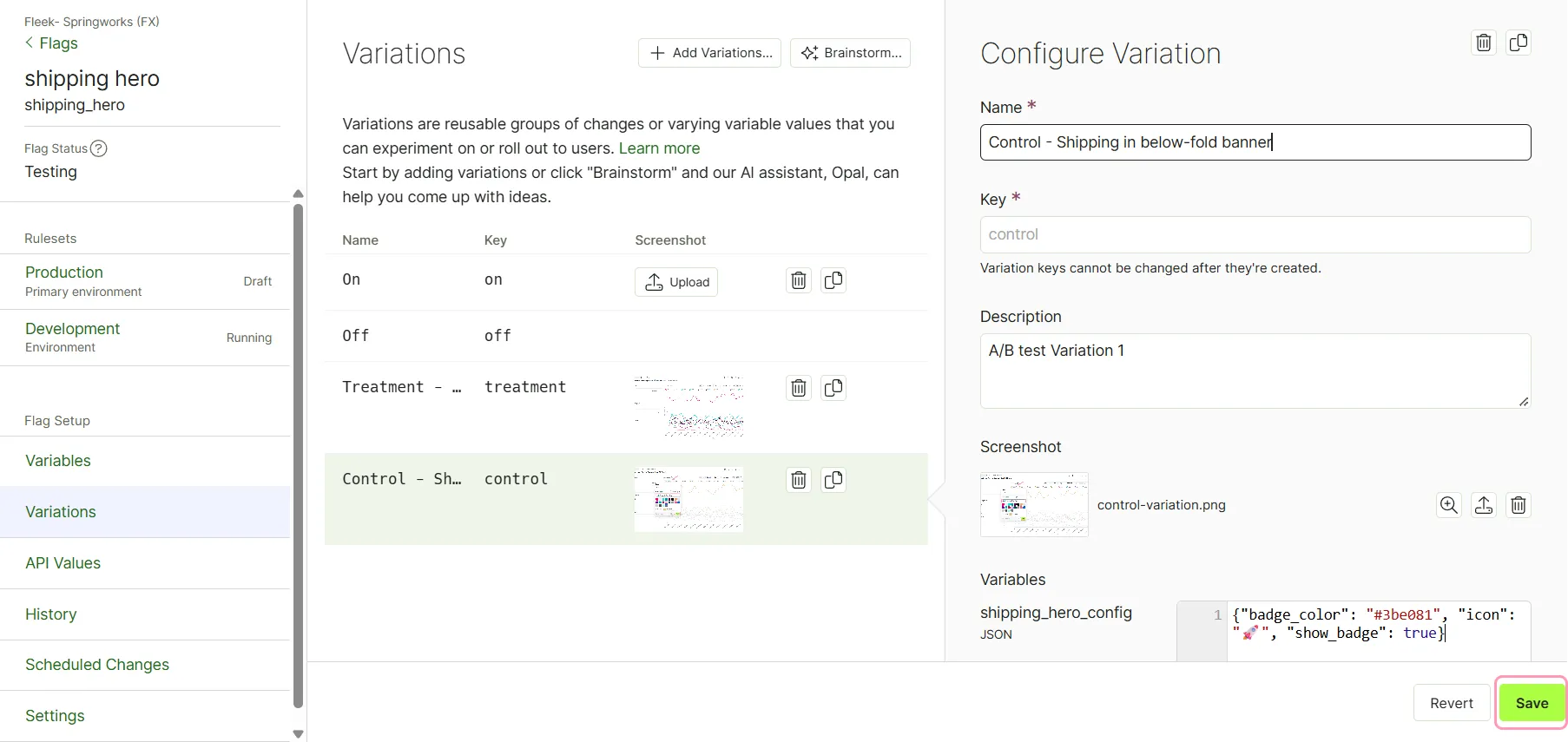Click the control-variation.png file name
This screenshot has height=742, width=1568.
click(x=1162, y=505)
